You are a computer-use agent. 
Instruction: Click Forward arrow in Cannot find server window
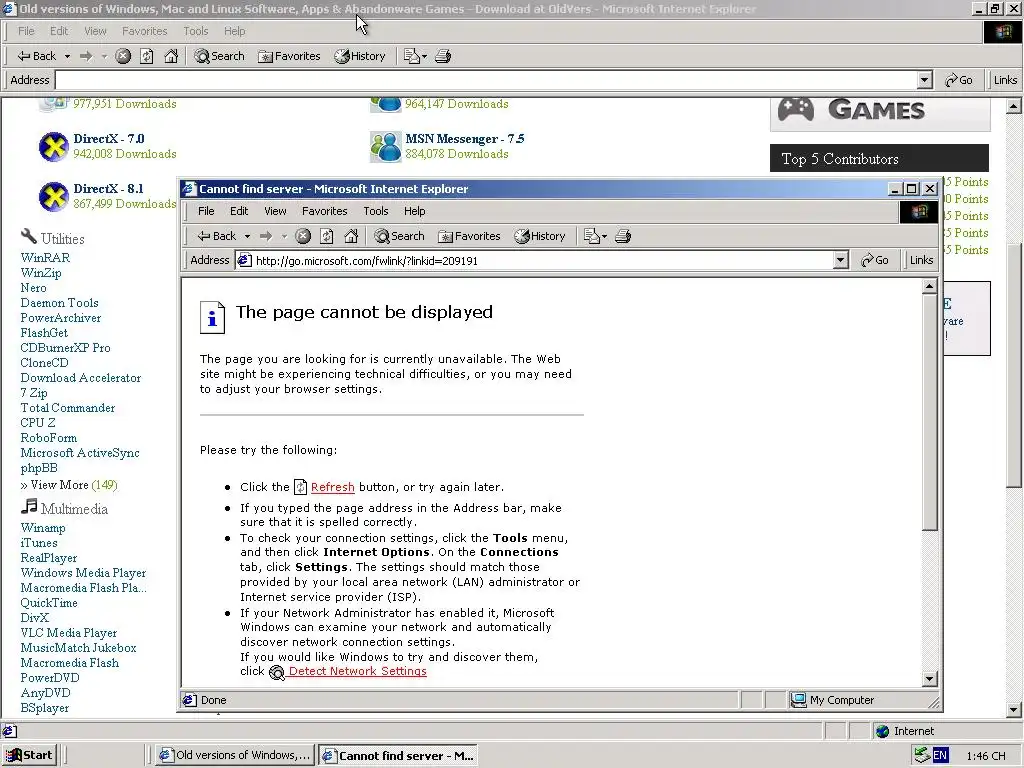266,236
